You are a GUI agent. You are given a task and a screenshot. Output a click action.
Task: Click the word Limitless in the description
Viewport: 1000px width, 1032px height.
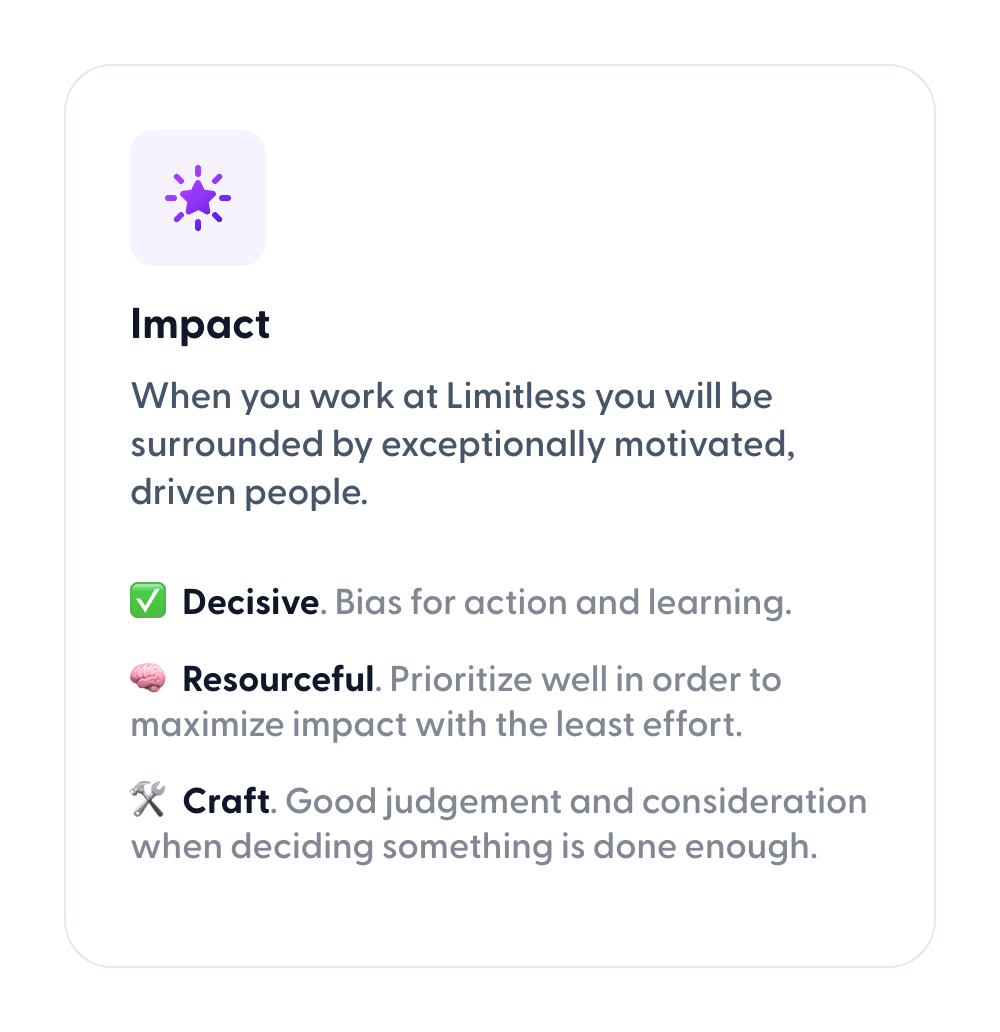(515, 396)
